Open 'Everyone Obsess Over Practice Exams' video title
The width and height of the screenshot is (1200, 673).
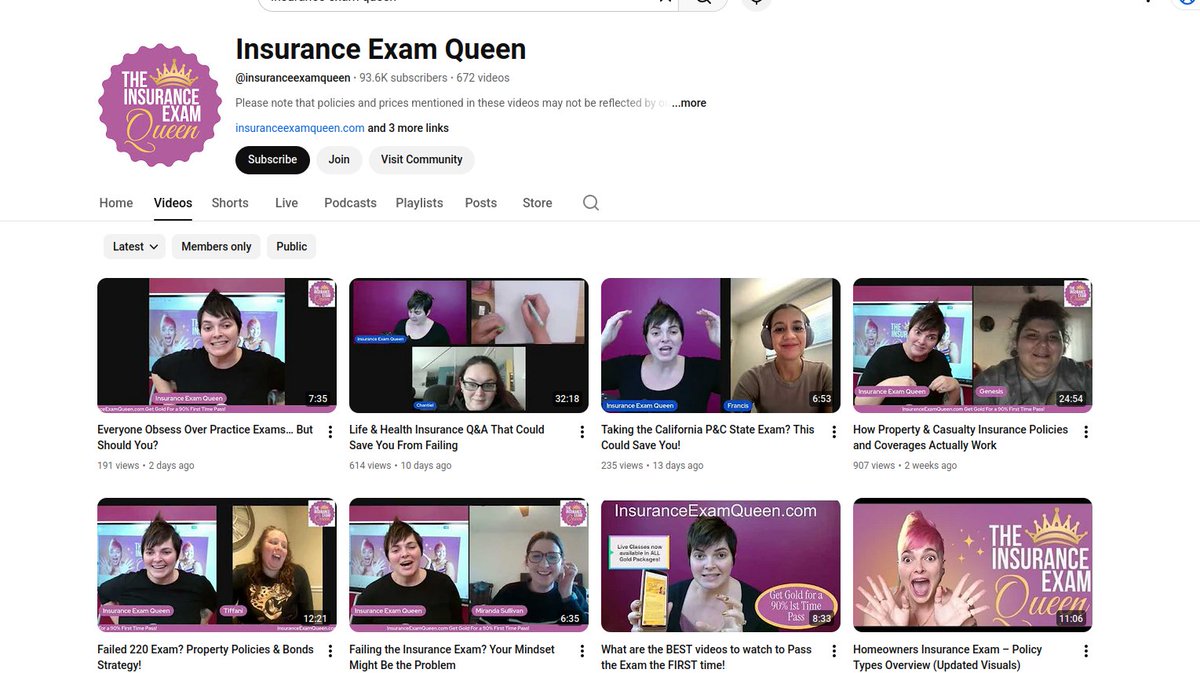[205, 437]
